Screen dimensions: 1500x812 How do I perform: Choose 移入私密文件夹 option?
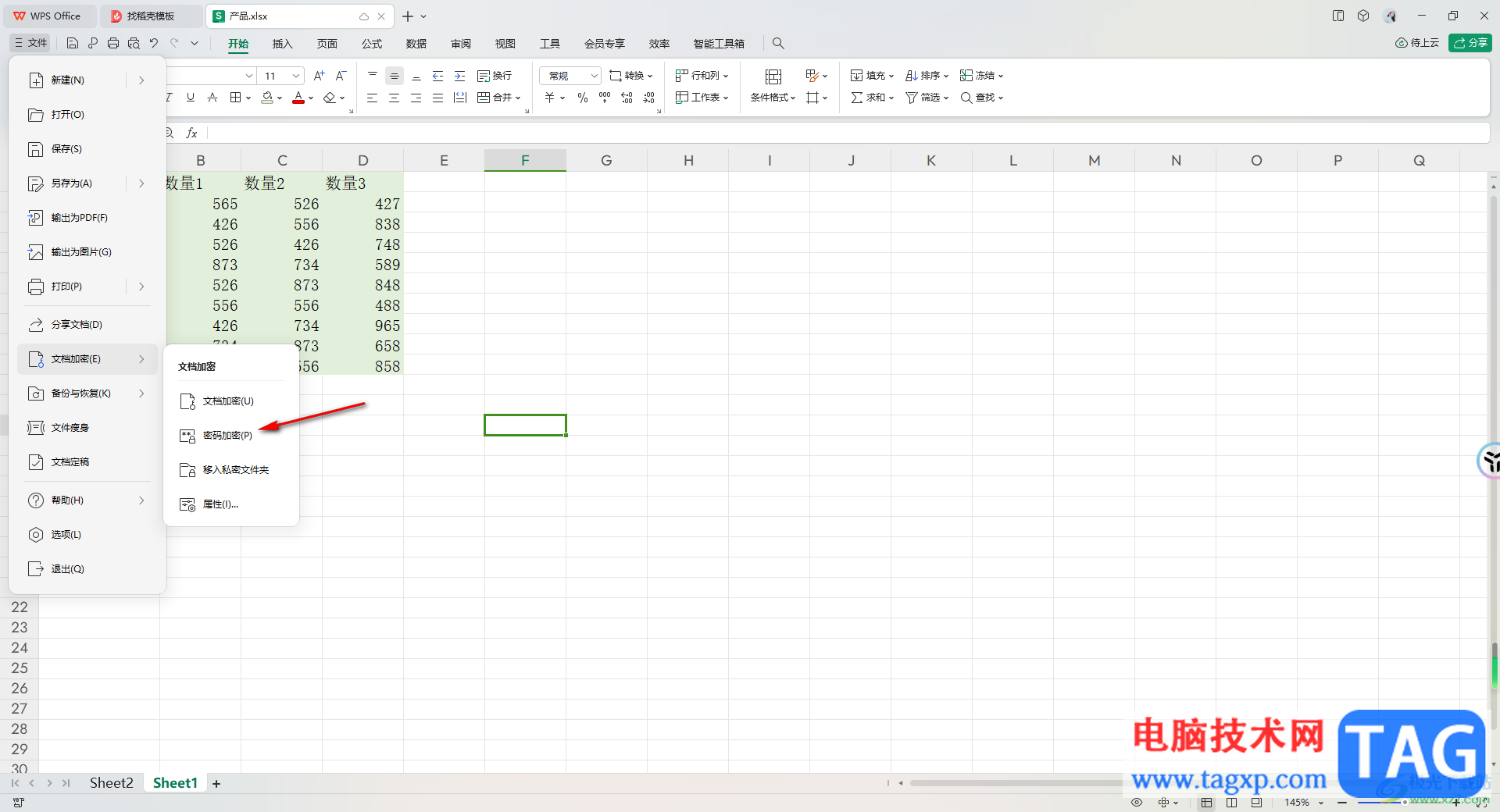(235, 470)
